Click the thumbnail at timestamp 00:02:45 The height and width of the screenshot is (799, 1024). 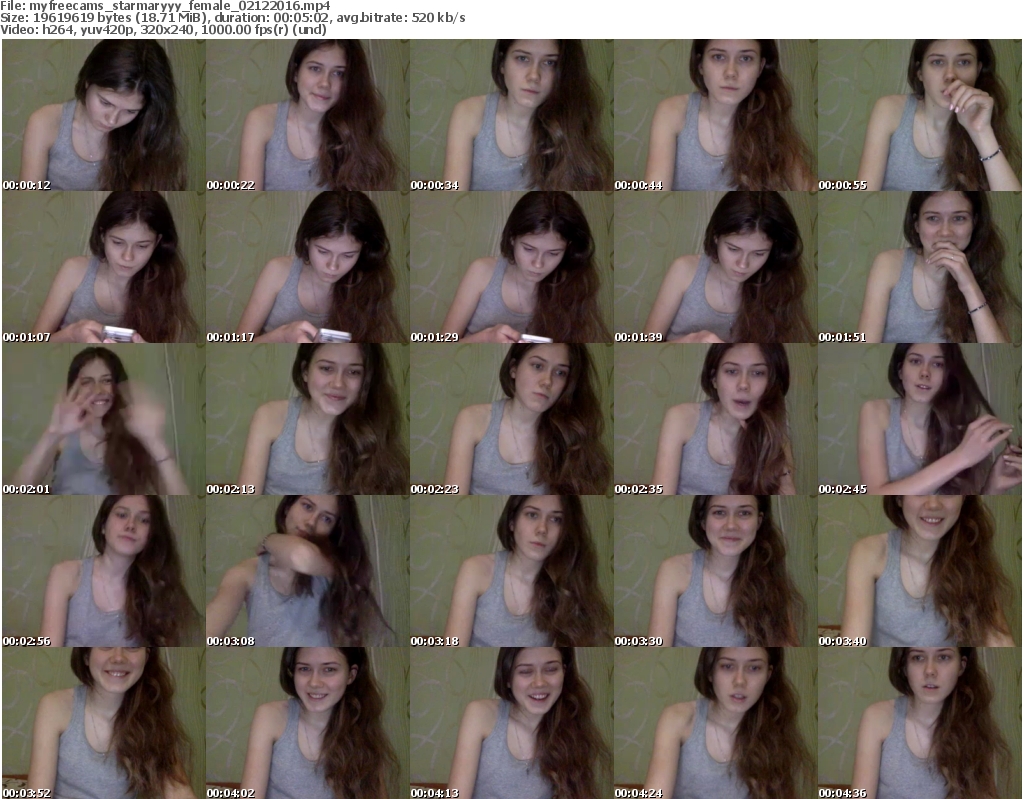(919, 420)
